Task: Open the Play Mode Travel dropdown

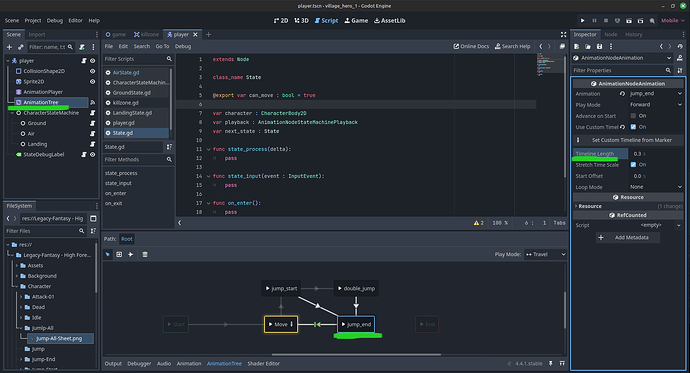Action: point(546,254)
